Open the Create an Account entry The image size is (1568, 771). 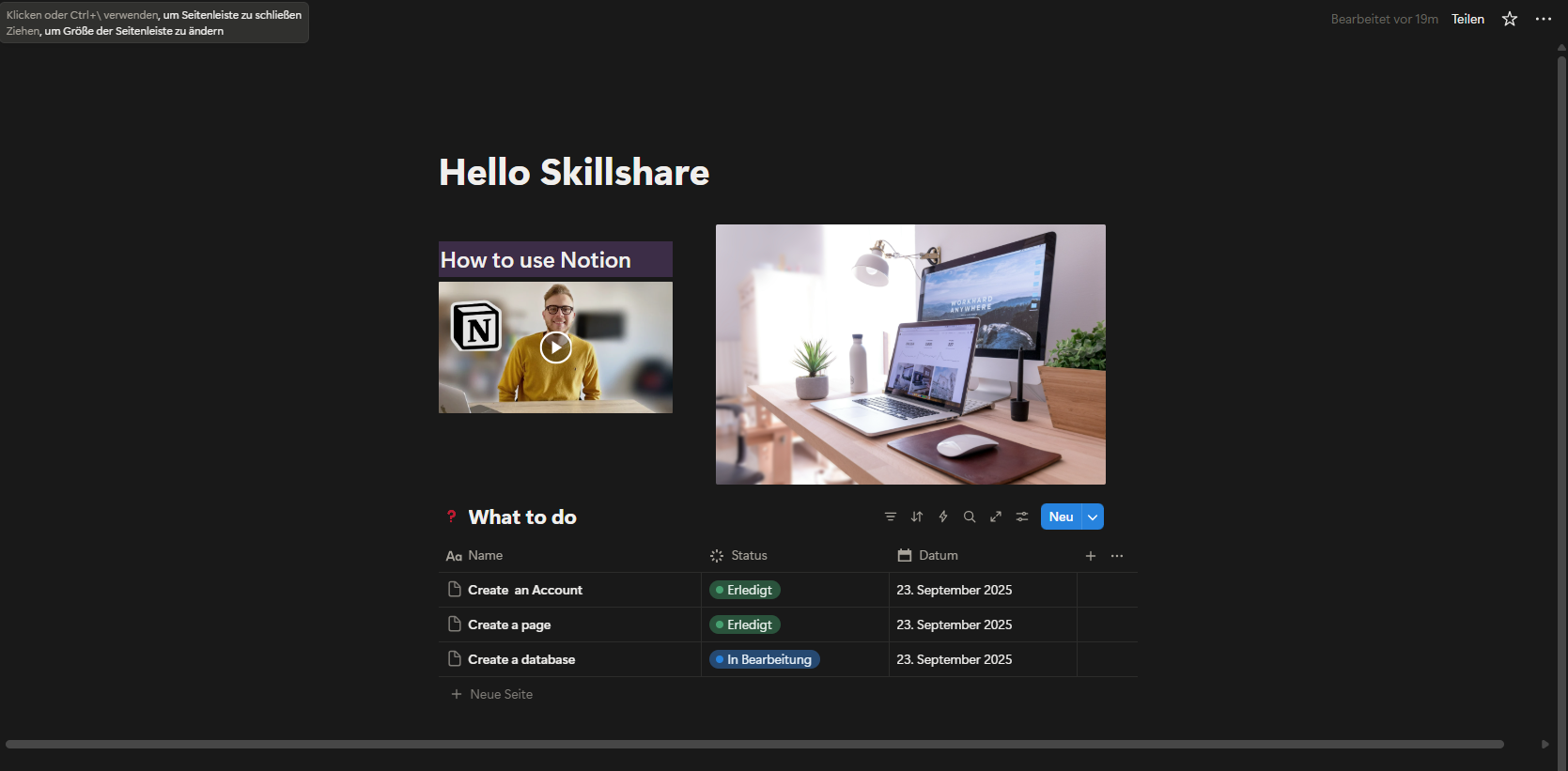click(525, 590)
